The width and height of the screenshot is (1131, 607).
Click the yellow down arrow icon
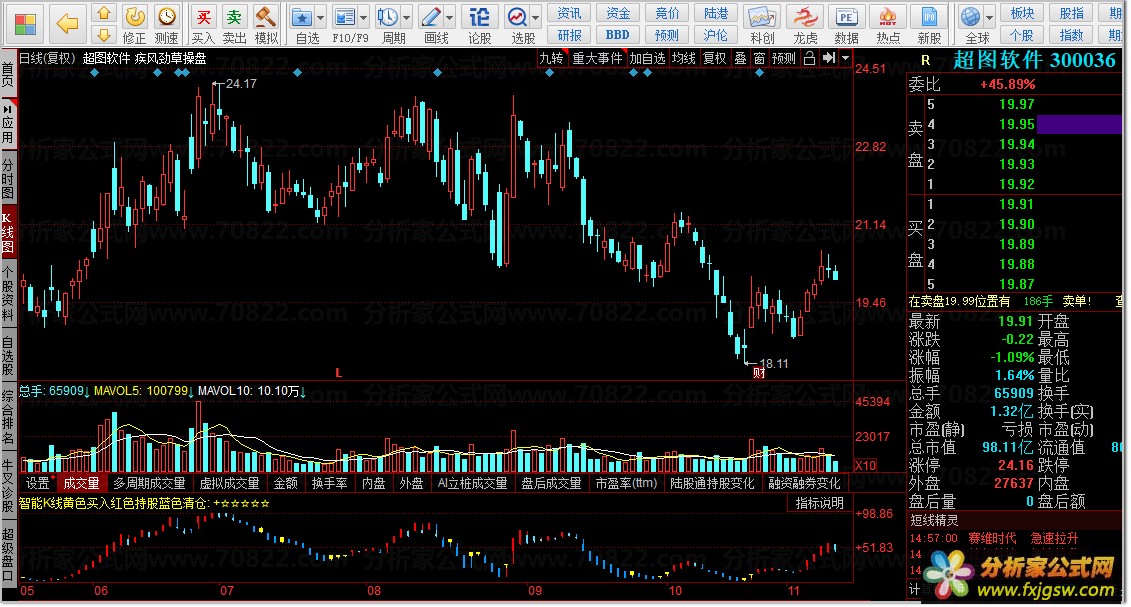point(105,35)
